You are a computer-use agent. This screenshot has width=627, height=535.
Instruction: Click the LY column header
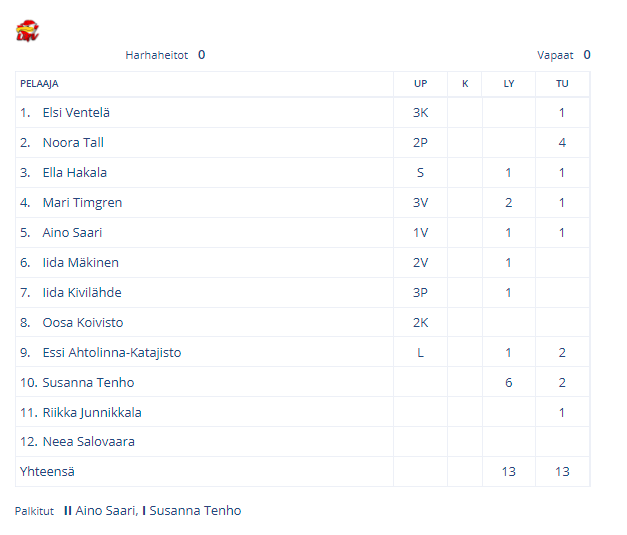(509, 84)
